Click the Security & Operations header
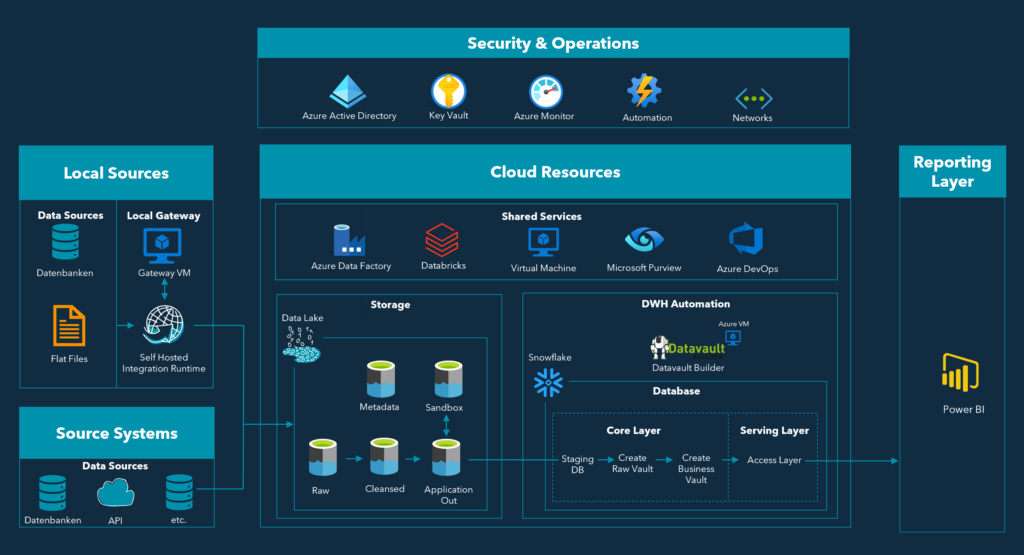The image size is (1024, 555). [x=553, y=43]
